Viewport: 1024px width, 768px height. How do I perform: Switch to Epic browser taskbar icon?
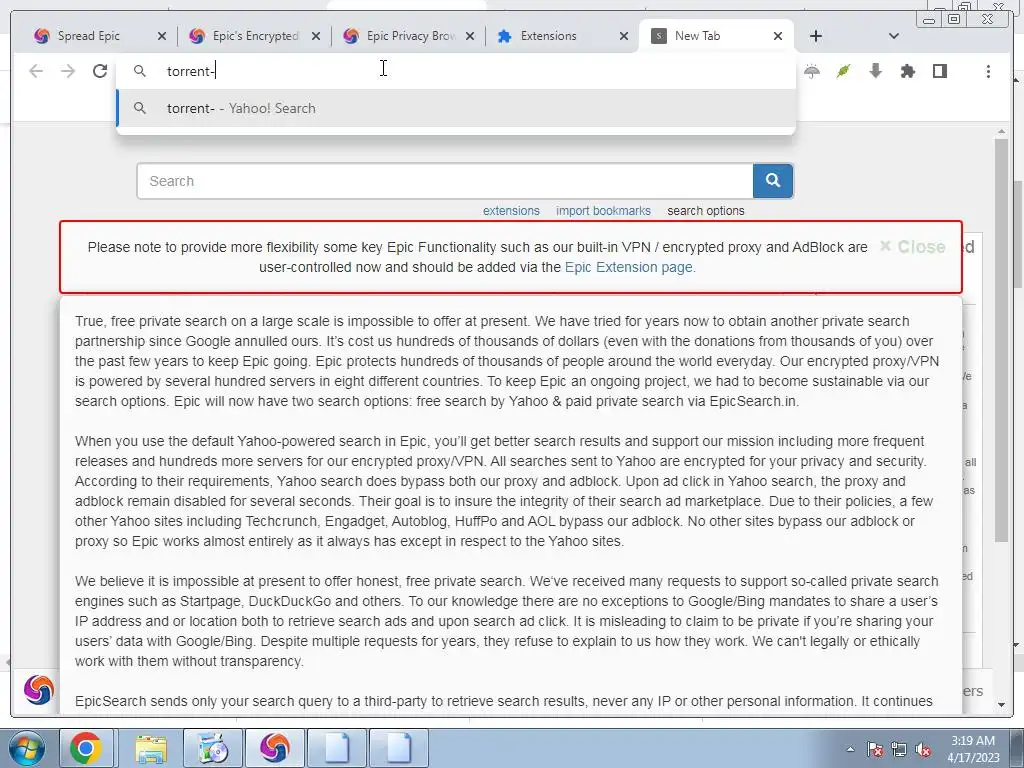[275, 748]
